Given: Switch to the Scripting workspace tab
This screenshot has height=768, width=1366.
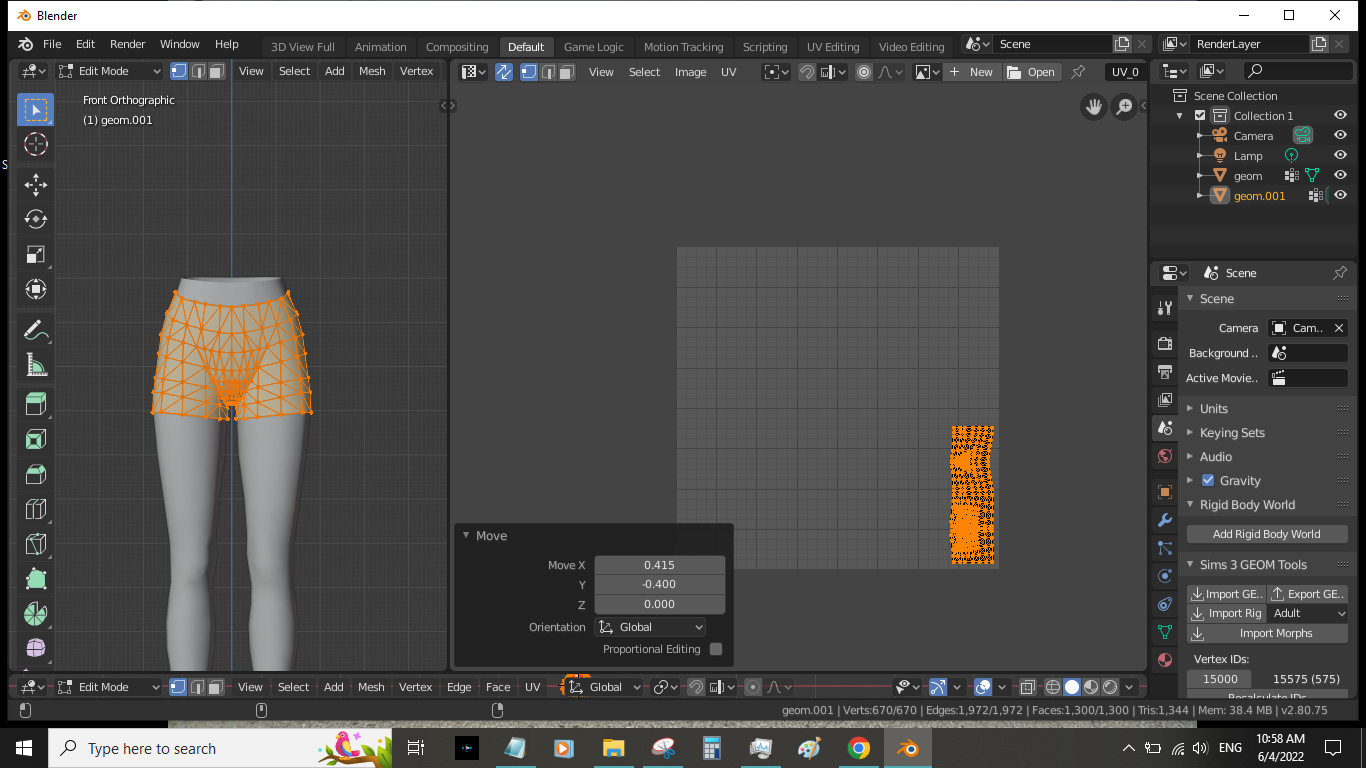Looking at the screenshot, I should 765,47.
